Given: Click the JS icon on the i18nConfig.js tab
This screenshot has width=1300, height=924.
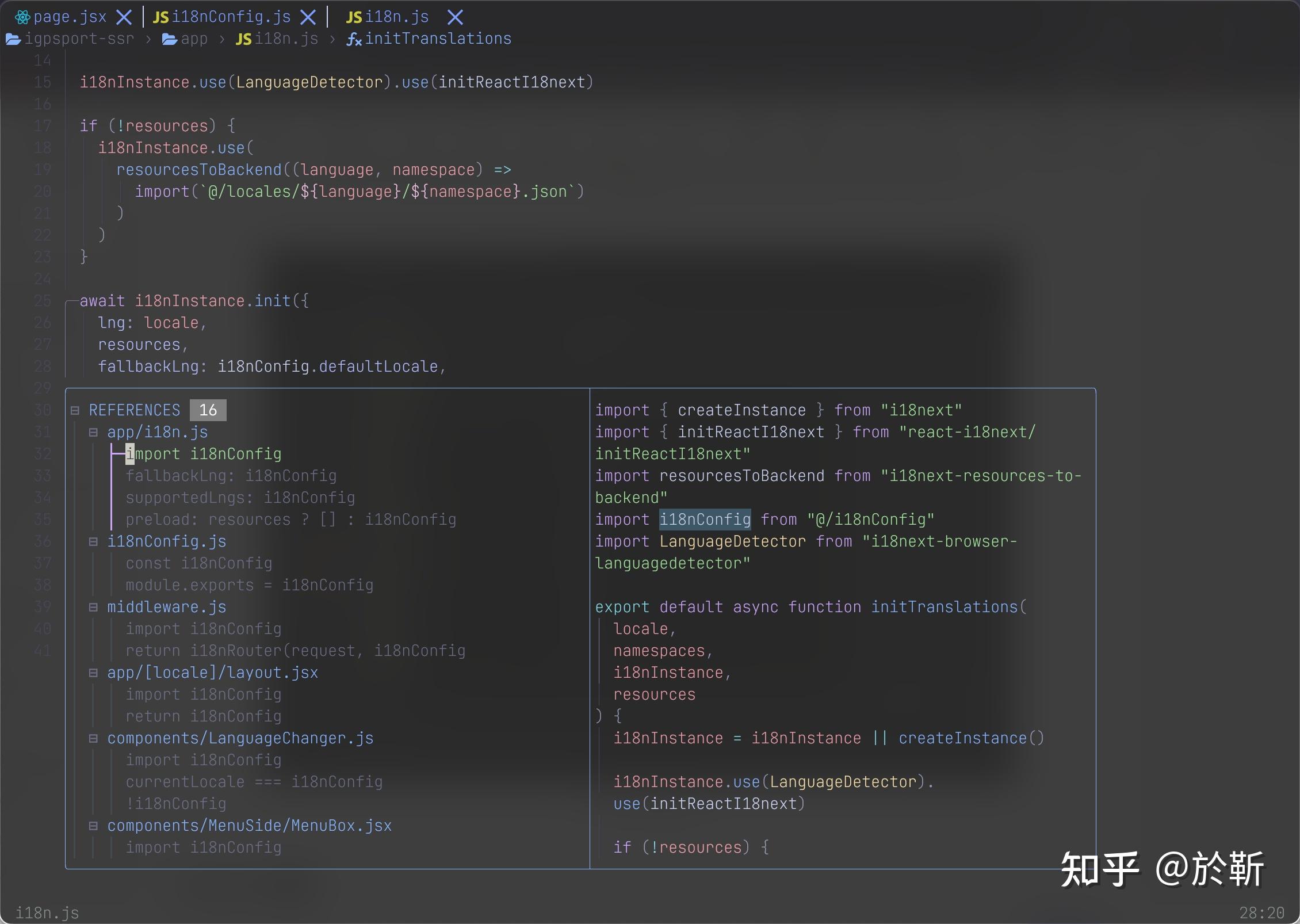Looking at the screenshot, I should [x=161, y=17].
